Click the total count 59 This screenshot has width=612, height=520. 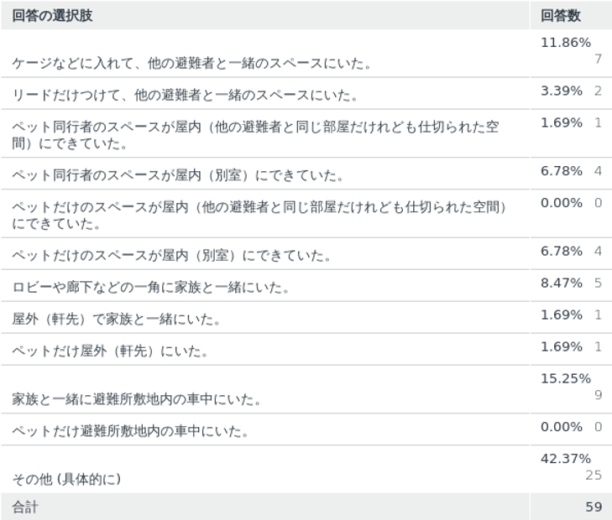592,507
